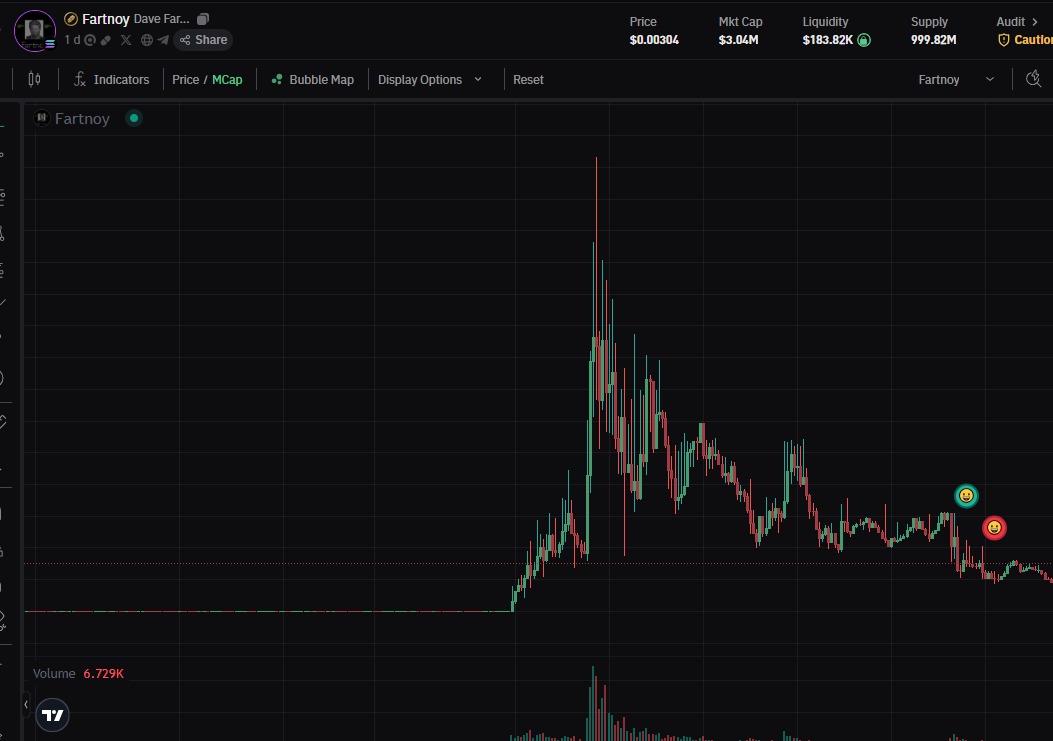The image size is (1053, 741).
Task: Click the volume value 6.729K
Action: (x=103, y=673)
